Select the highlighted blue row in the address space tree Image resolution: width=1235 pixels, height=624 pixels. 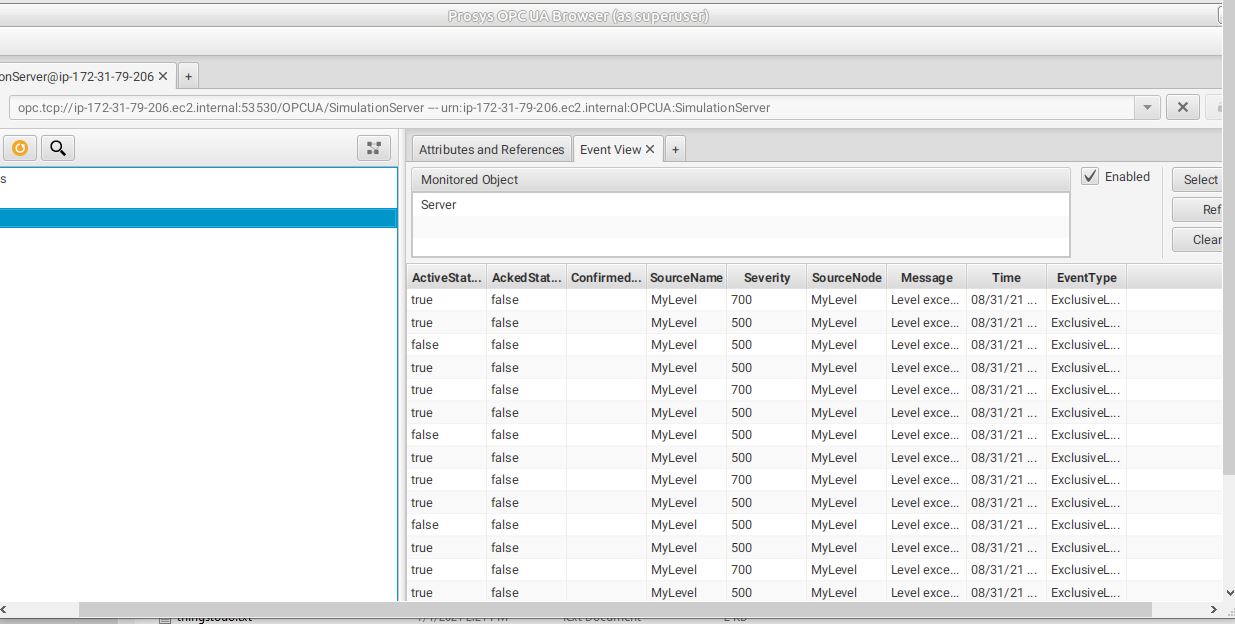(x=198, y=218)
